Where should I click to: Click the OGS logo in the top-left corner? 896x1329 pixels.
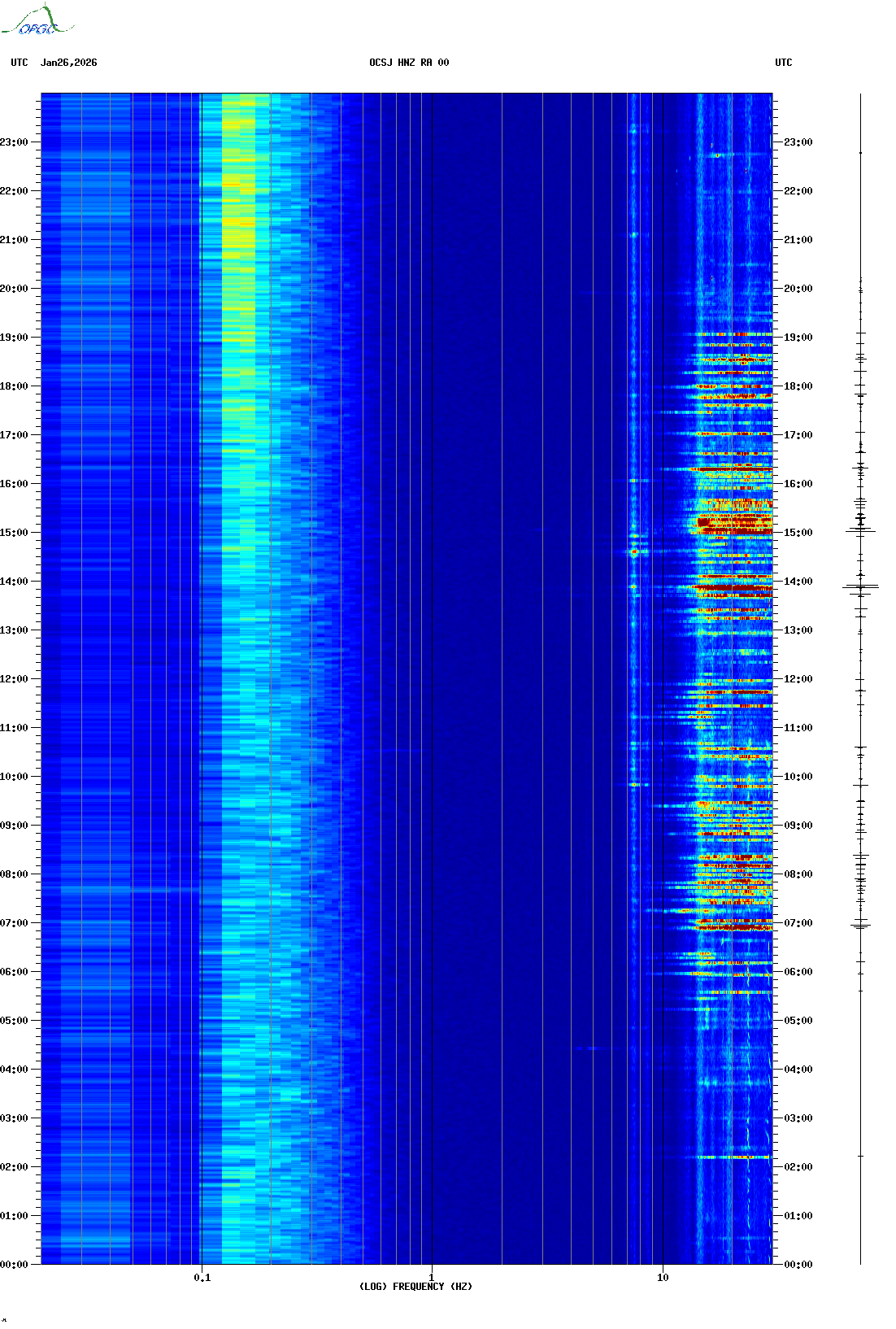(37, 22)
